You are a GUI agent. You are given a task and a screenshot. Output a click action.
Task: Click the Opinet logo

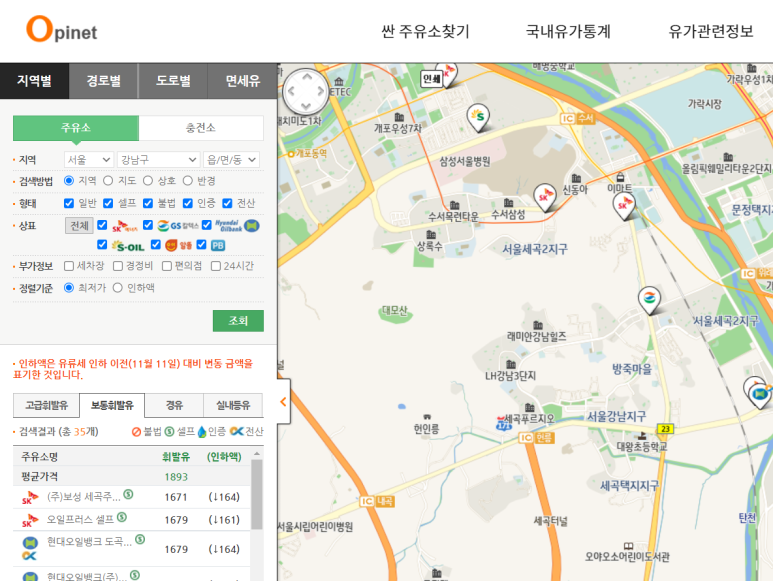click(x=62, y=29)
